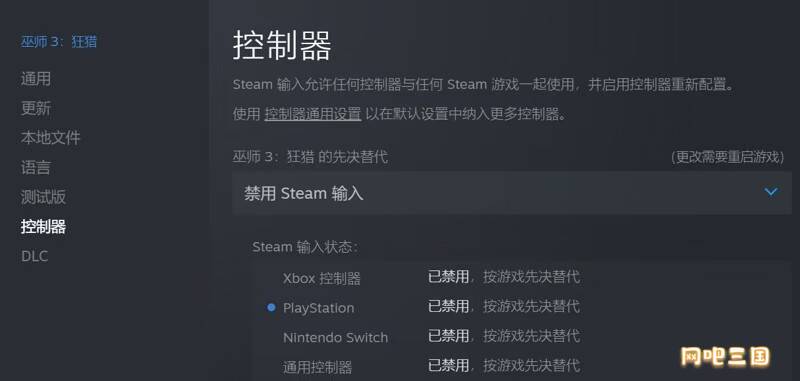
Task: Select the Xbox 控制器 row
Action: [520, 277]
